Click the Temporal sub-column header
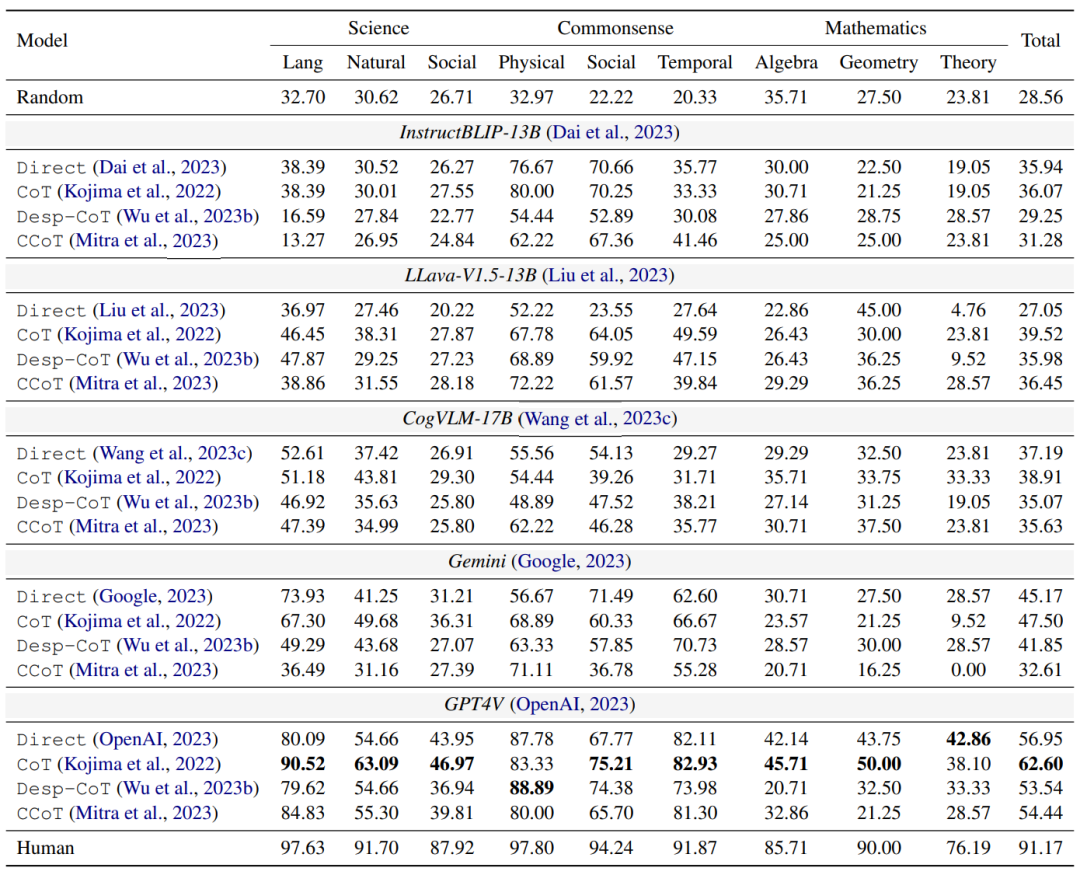The height and width of the screenshot is (875, 1080). [695, 62]
